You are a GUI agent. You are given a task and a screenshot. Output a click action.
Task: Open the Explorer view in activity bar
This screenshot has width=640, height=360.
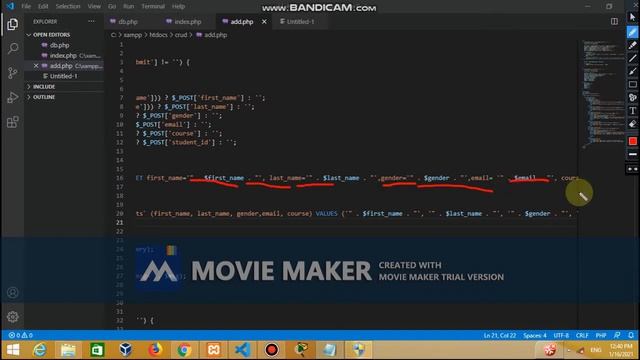point(13,24)
